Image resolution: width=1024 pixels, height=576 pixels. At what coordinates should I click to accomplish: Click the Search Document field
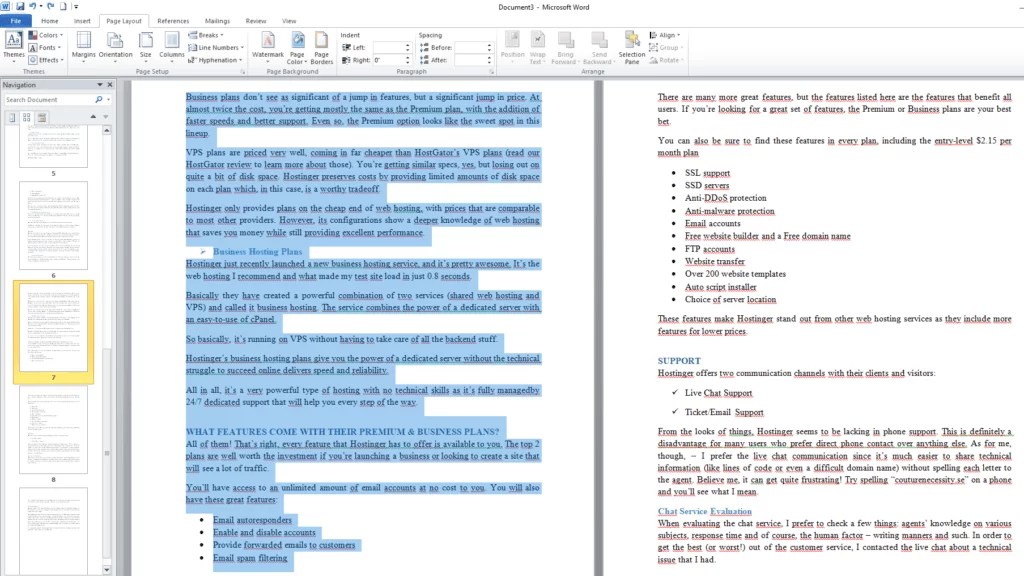(x=49, y=100)
